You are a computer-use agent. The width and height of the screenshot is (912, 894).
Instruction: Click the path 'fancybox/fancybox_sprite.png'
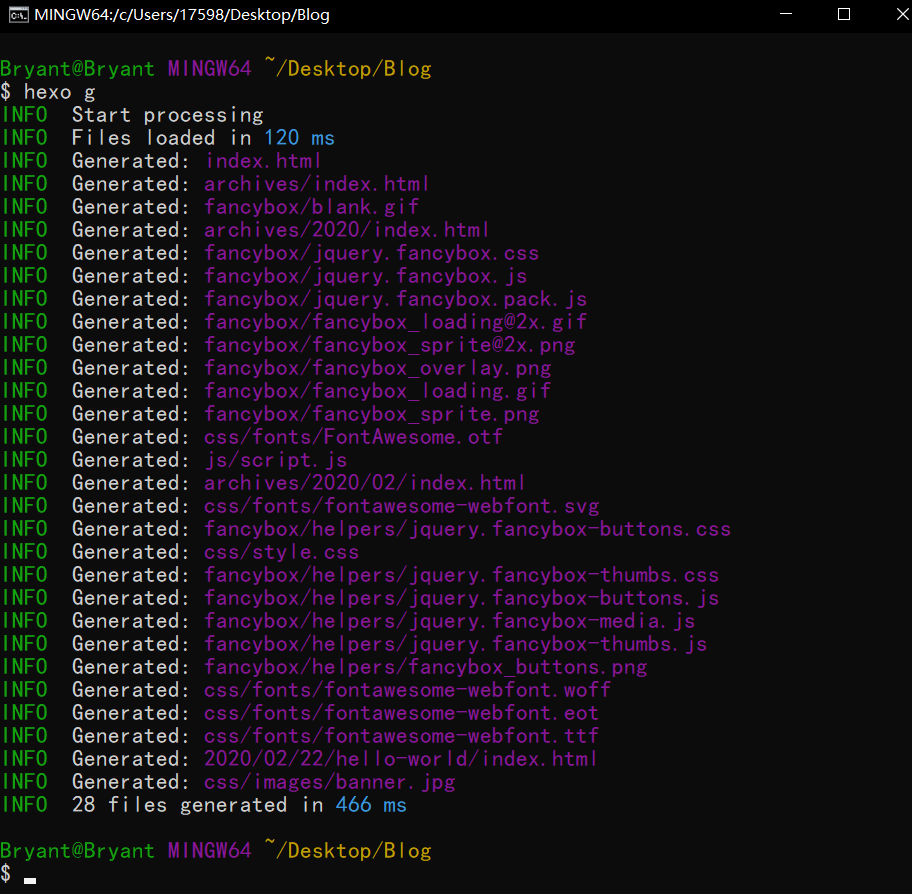tap(372, 414)
